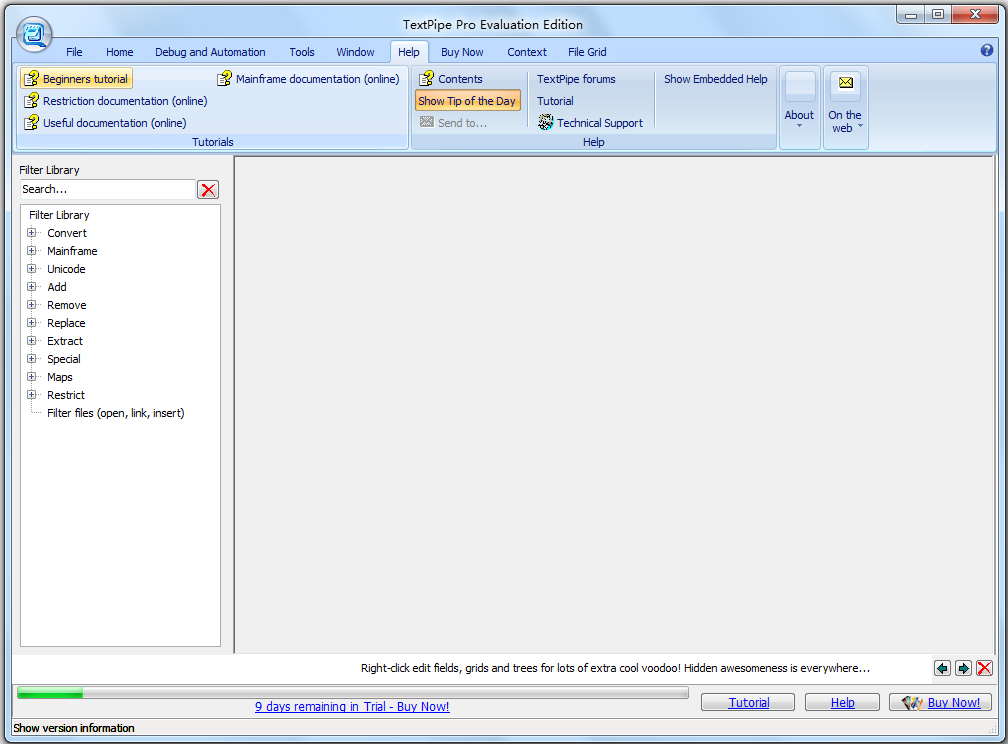Screen dimensions: 1008x744
Task: Show previous tip with left arrow
Action: click(x=942, y=668)
